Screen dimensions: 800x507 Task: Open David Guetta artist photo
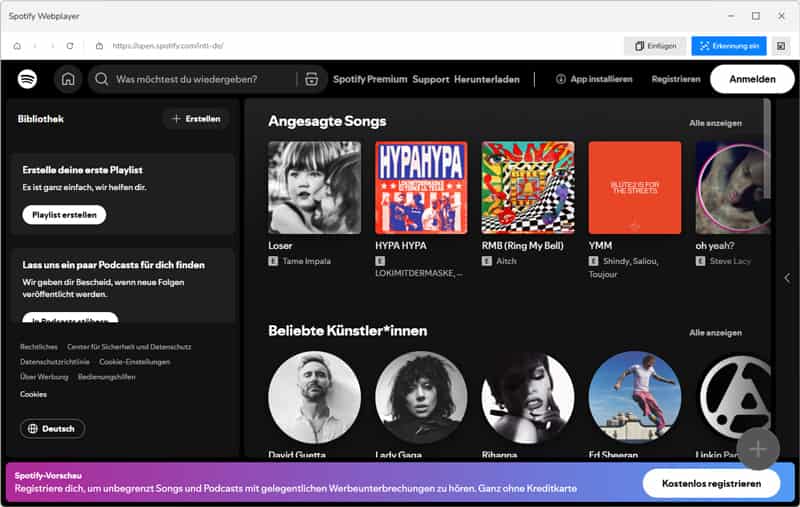314,397
